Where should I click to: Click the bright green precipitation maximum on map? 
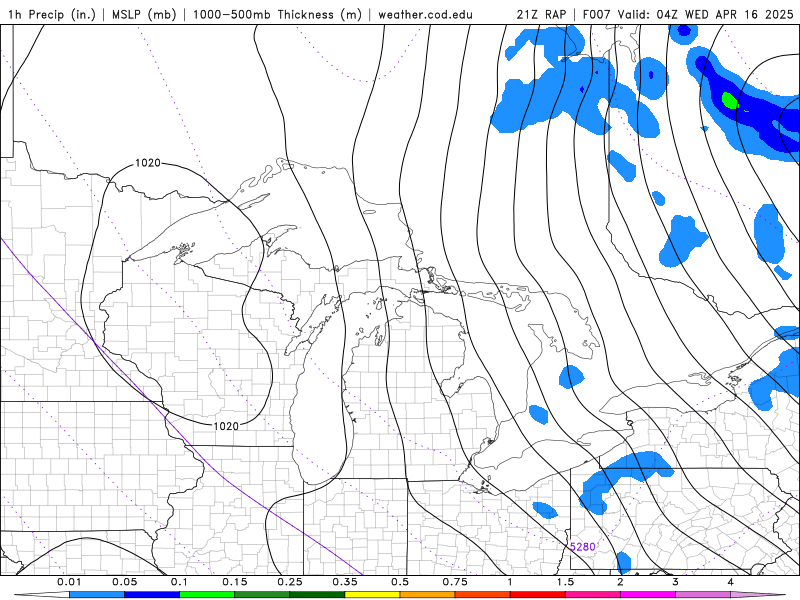(x=730, y=101)
